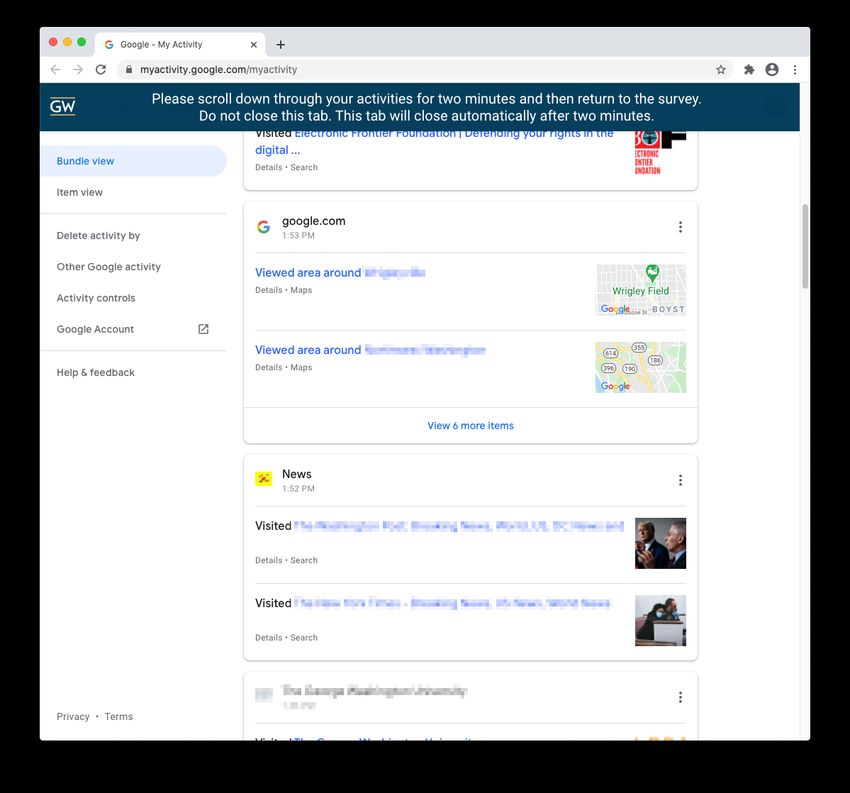
Task: Open google.com bundle three-dot menu
Action: click(680, 227)
